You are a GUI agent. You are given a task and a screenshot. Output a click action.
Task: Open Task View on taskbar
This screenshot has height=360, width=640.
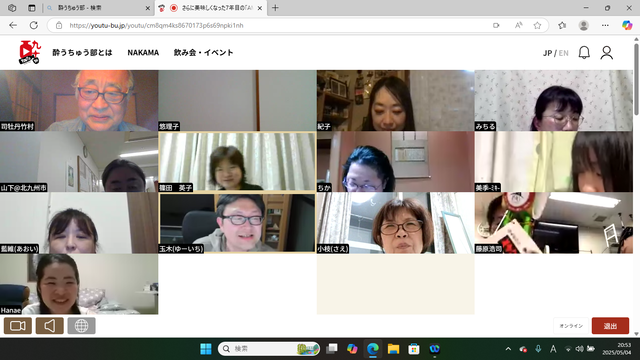pos(332,349)
